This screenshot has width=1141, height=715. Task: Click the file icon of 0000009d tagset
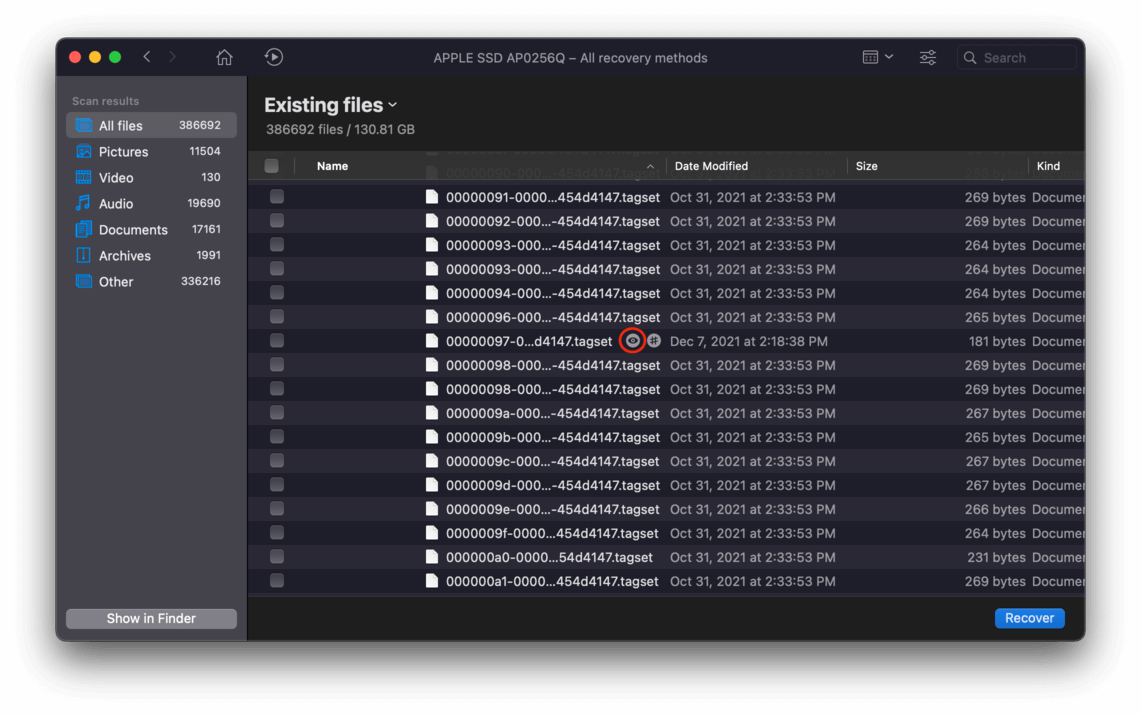(432, 484)
